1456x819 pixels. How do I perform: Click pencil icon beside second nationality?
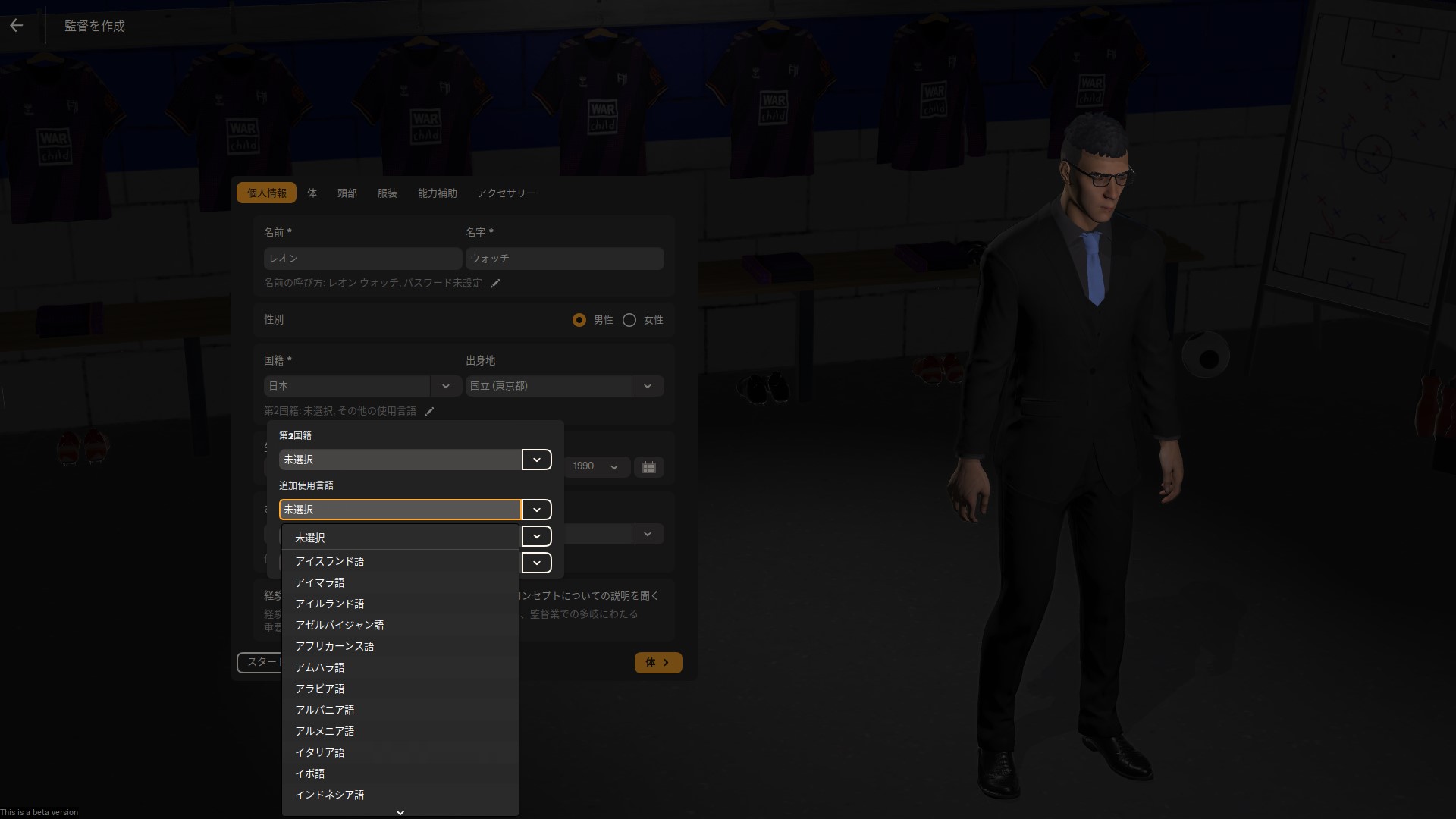pyautogui.click(x=429, y=412)
